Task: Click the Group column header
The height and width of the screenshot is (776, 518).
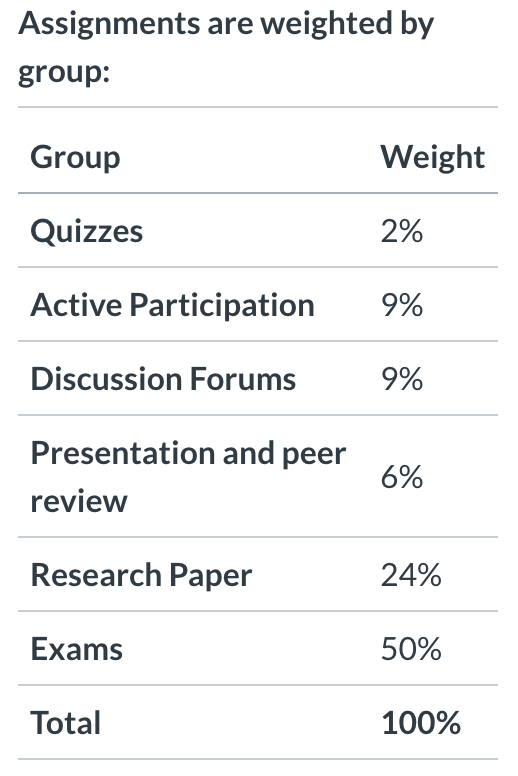Action: pos(75,157)
